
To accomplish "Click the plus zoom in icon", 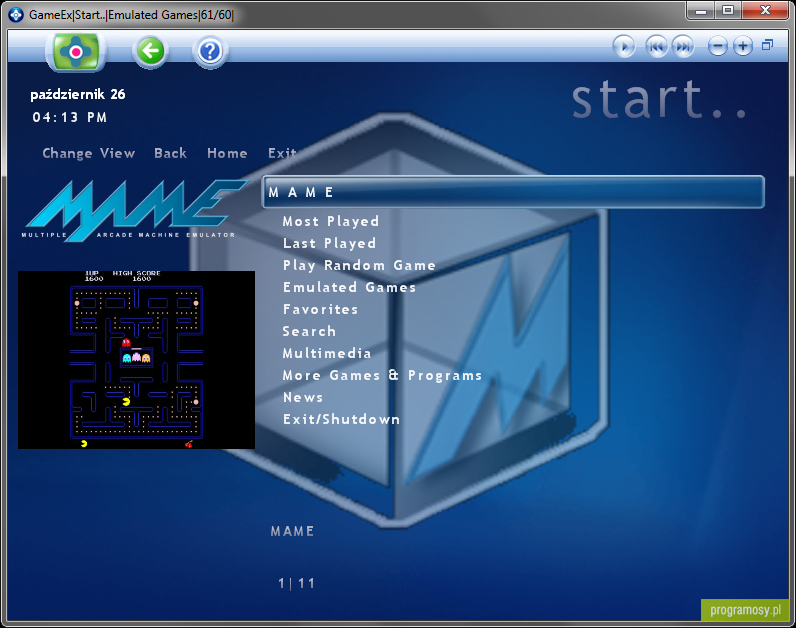I will (743, 47).
